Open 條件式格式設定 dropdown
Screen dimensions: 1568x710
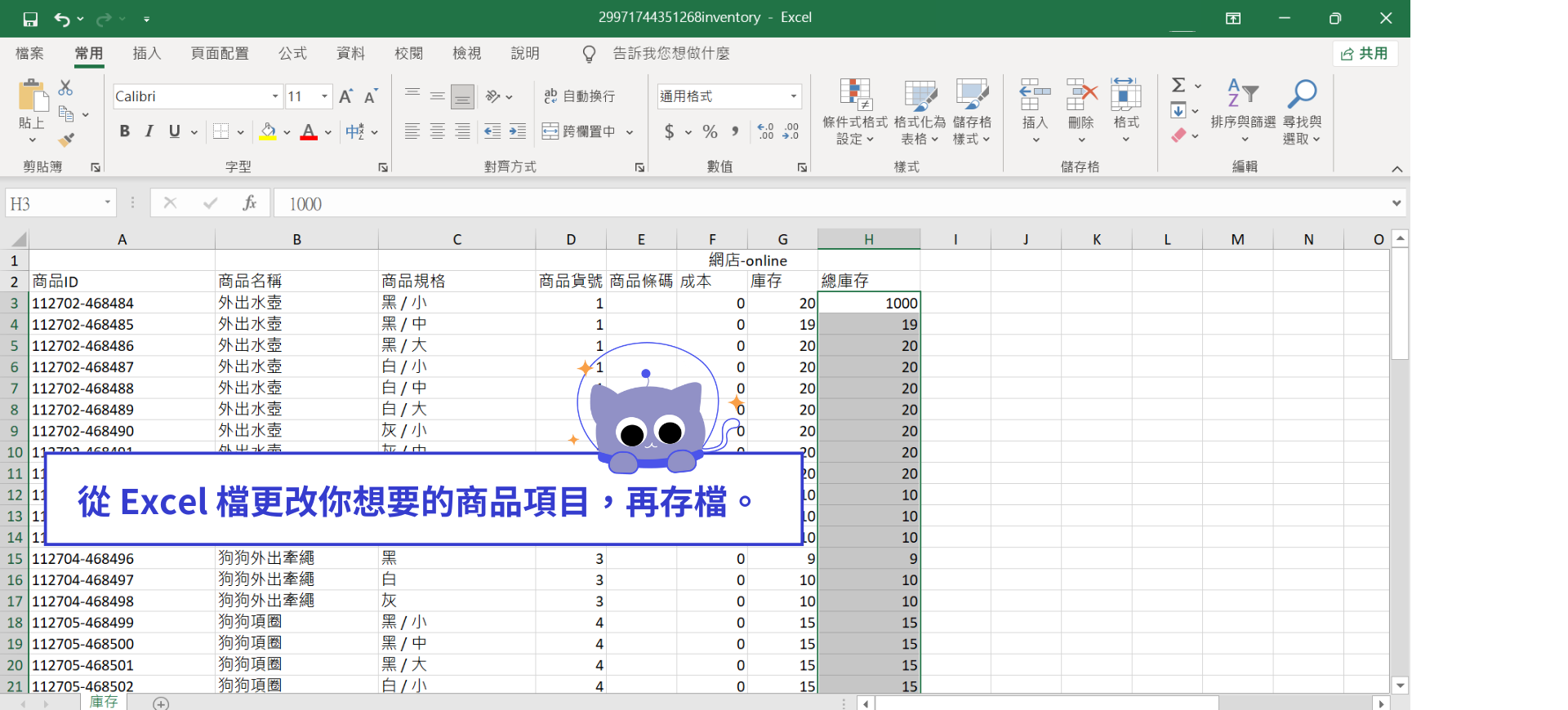[855, 112]
